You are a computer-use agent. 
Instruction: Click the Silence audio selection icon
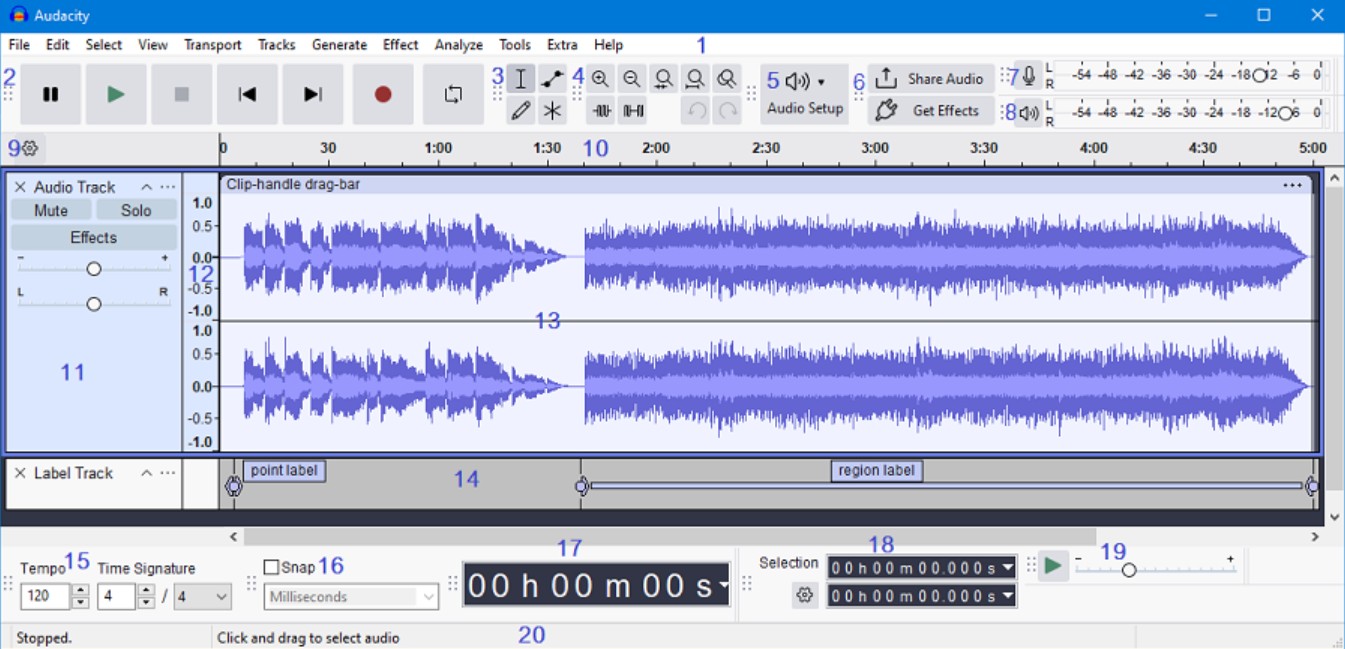pyautogui.click(x=632, y=111)
